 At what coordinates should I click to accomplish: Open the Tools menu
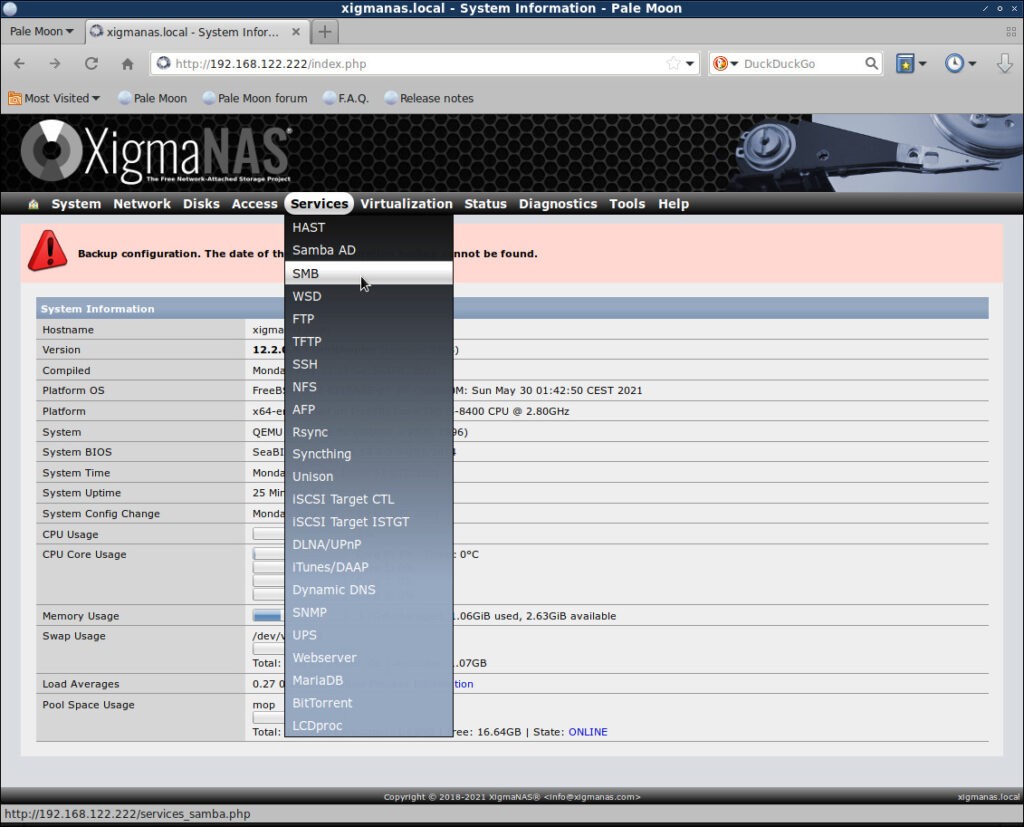(x=627, y=204)
